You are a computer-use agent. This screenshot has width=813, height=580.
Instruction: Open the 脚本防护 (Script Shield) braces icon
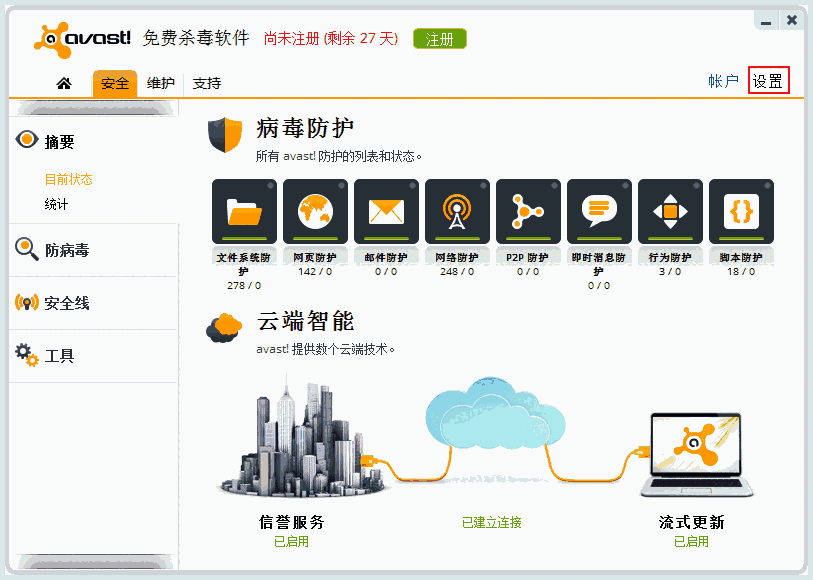click(741, 211)
